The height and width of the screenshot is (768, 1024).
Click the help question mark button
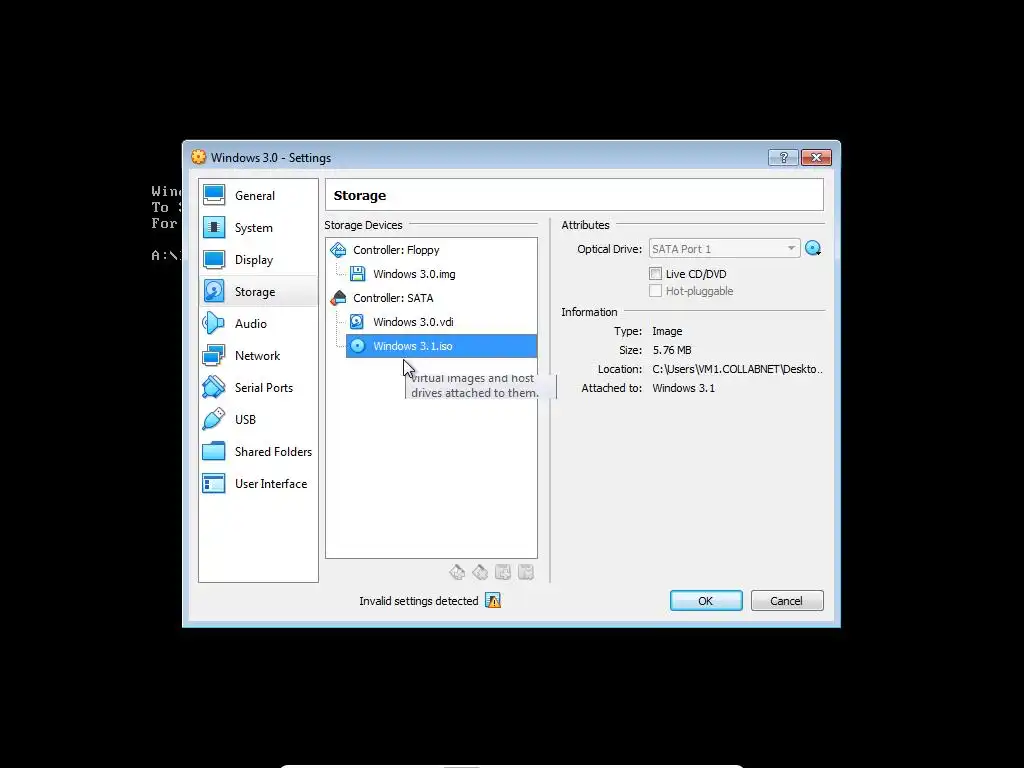[784, 157]
